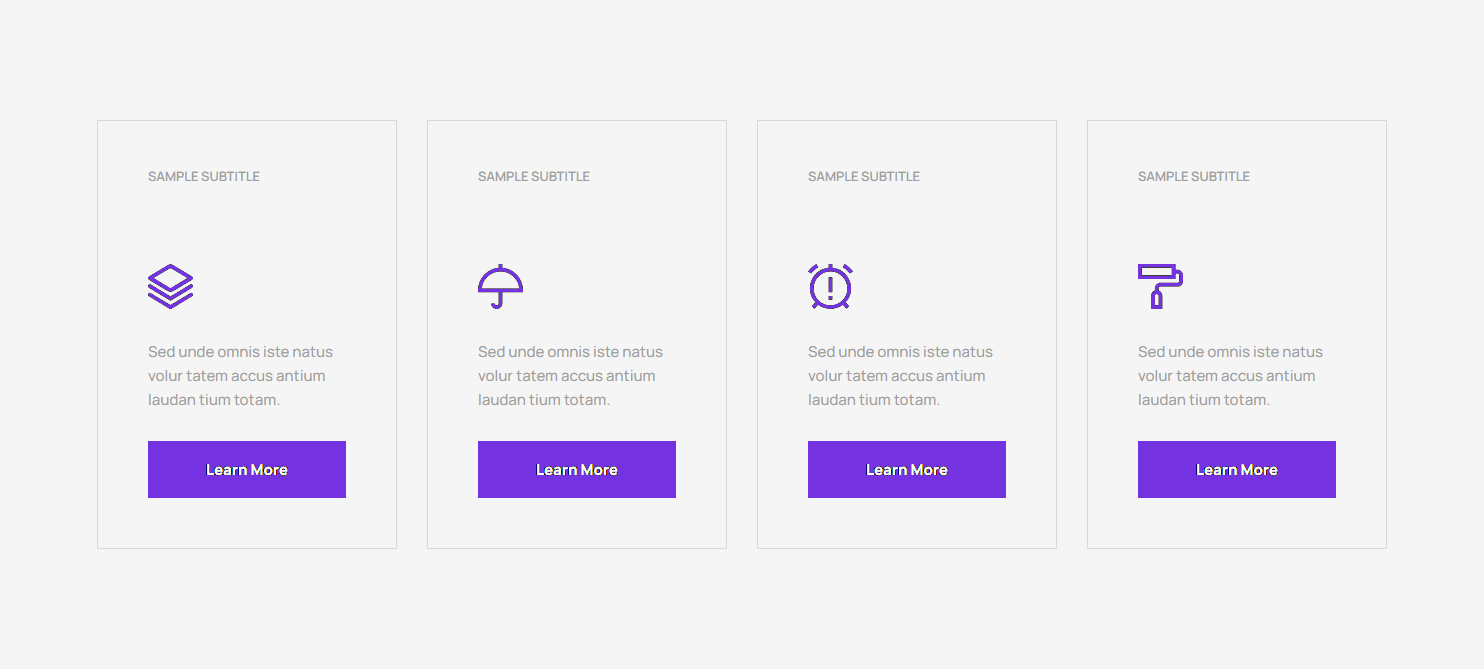
Task: Click the bottom border of the alarm clock card
Action: tap(907, 548)
